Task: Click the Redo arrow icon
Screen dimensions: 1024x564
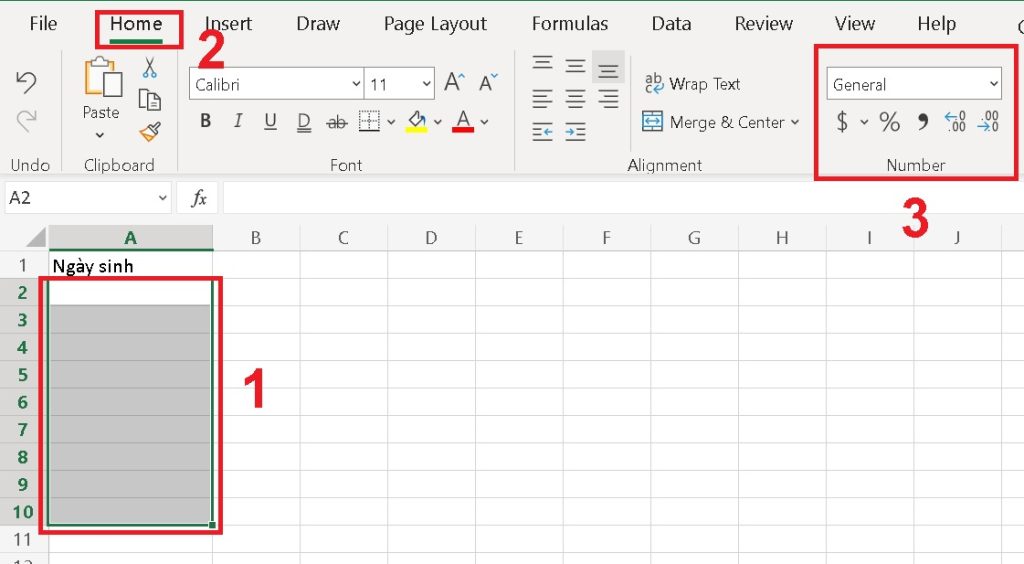Action: point(26,120)
